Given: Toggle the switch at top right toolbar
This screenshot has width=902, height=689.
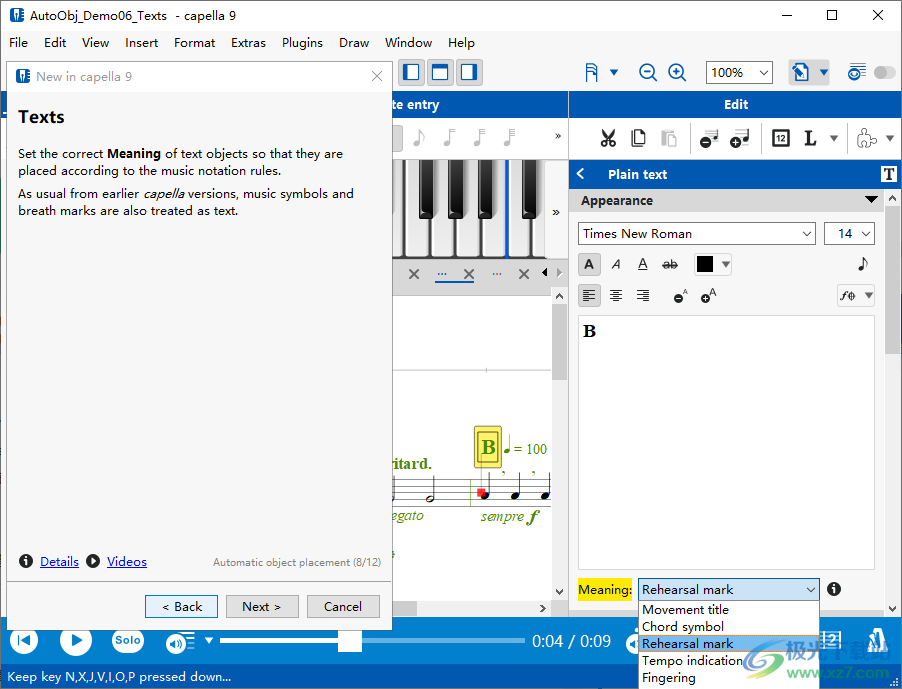Looking at the screenshot, I should click(x=885, y=72).
